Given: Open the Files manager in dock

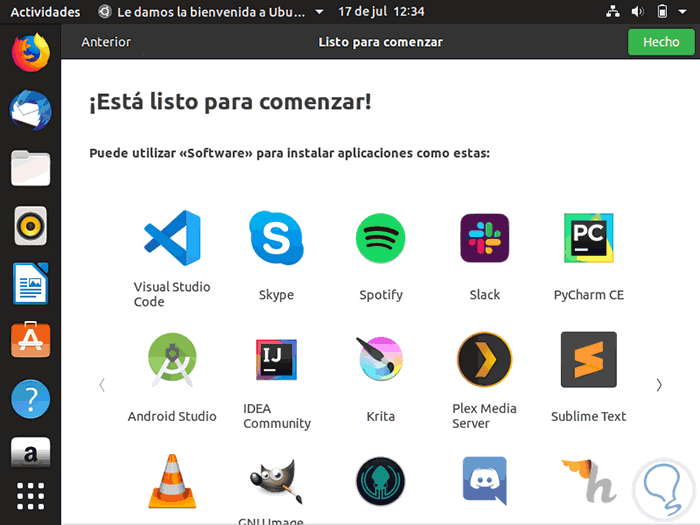Looking at the screenshot, I should pyautogui.click(x=31, y=168).
